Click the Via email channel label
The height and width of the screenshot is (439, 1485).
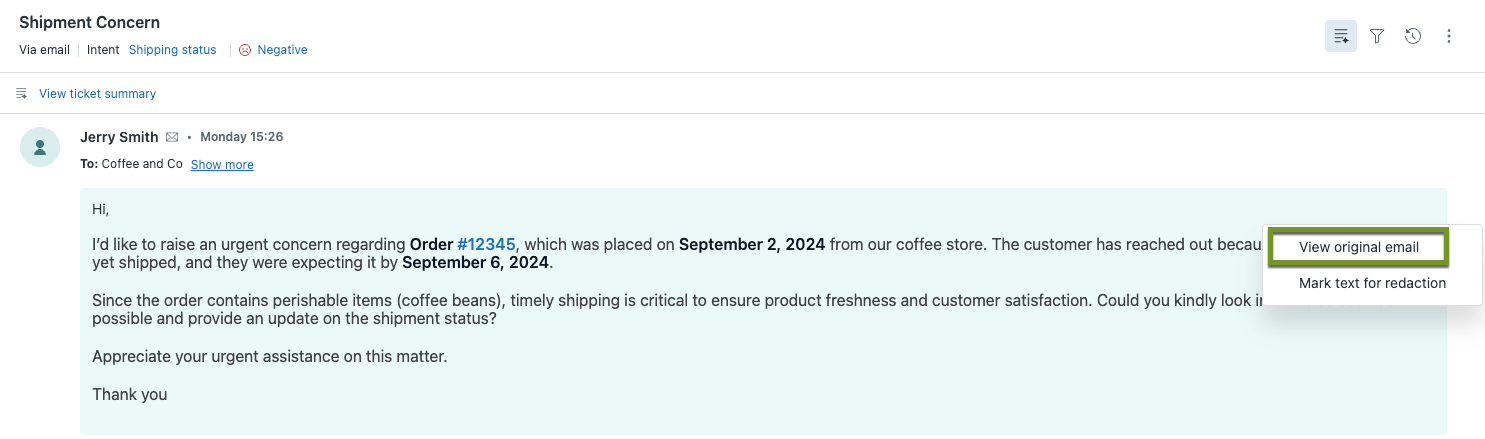pos(44,50)
